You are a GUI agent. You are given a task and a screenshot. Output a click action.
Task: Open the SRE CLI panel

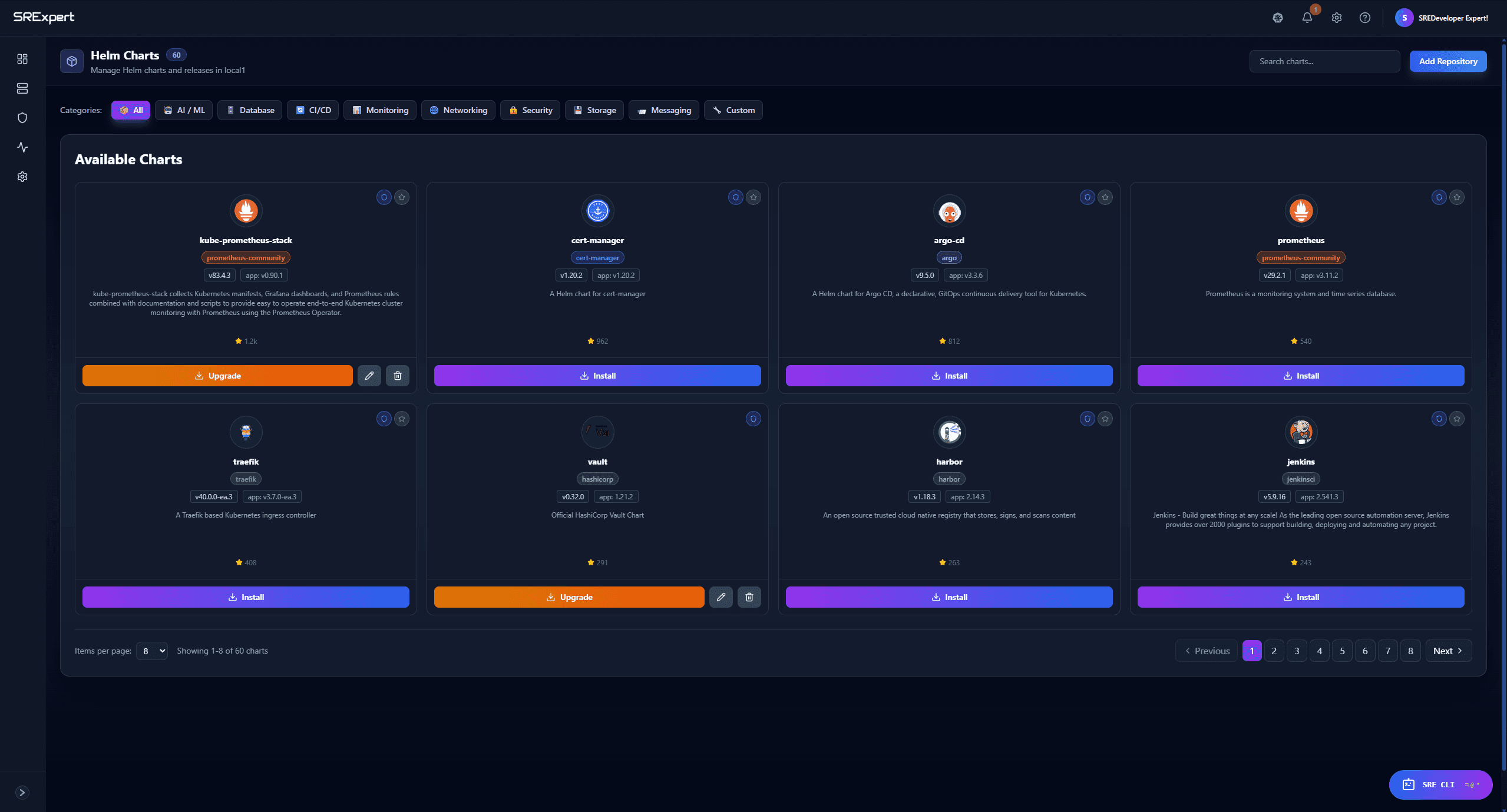pos(1440,784)
